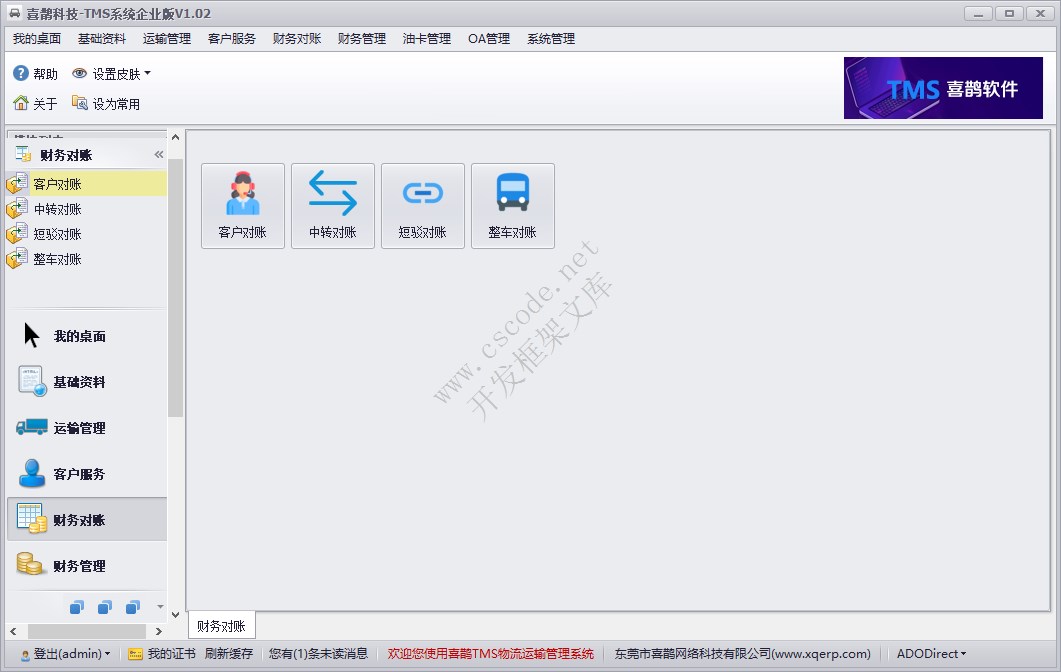
Task: Open the 登出(admin) dropdown
Action: point(66,654)
